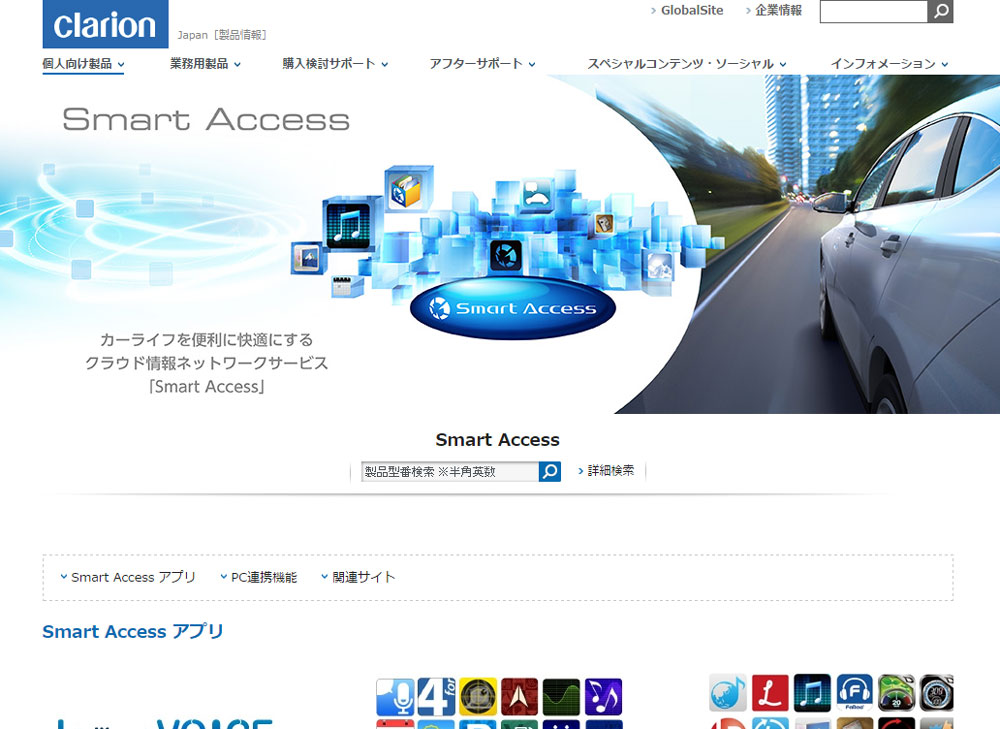Open the red navigation arrow app icon
1000x729 pixels.
(520, 696)
